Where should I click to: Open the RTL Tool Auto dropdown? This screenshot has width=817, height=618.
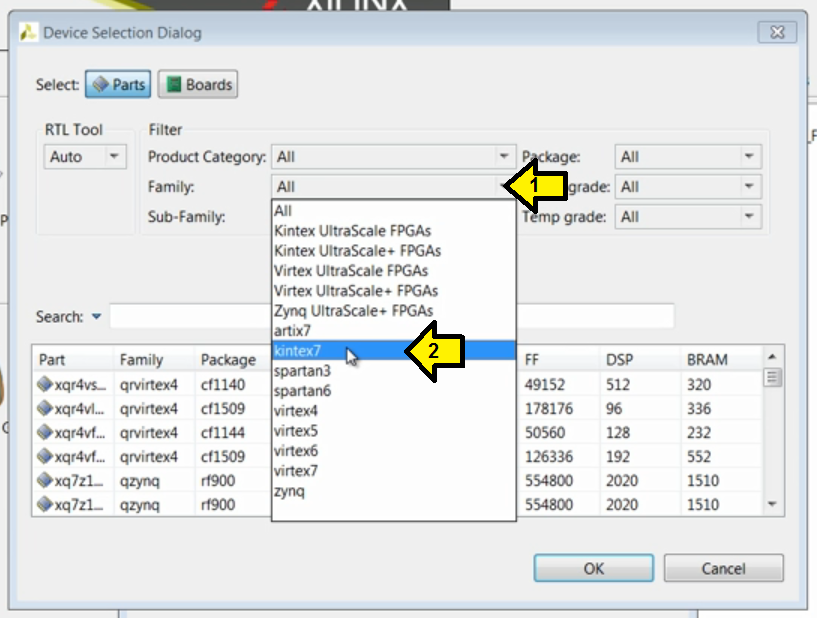pyautogui.click(x=85, y=157)
